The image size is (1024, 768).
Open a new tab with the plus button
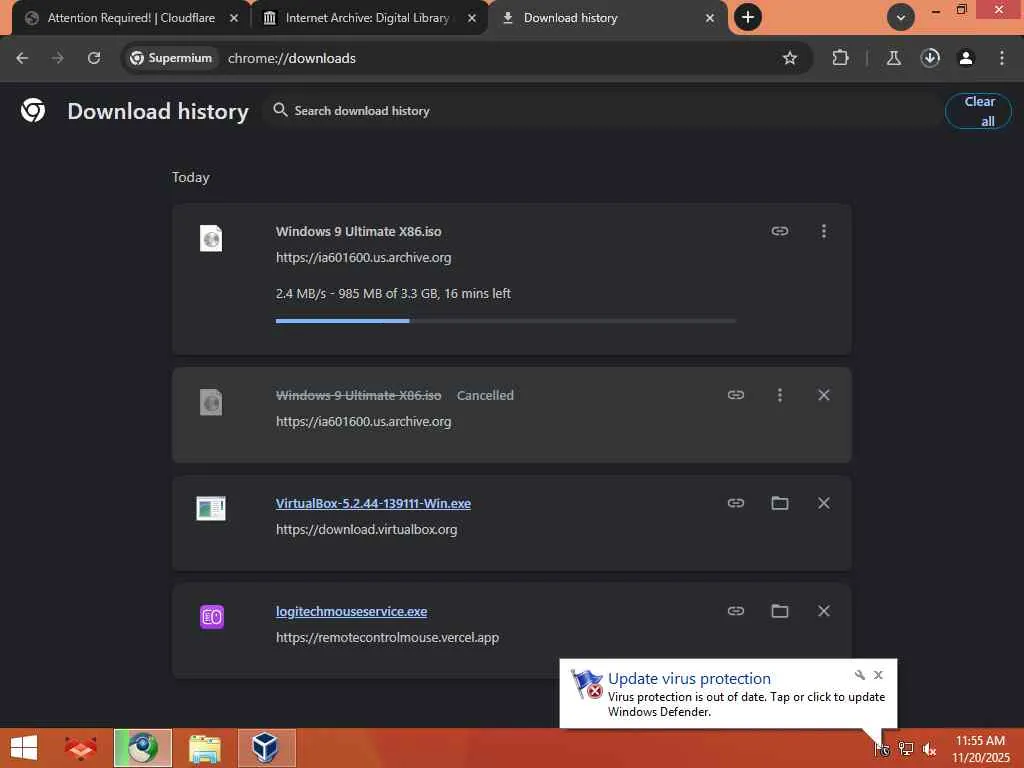[x=748, y=17]
